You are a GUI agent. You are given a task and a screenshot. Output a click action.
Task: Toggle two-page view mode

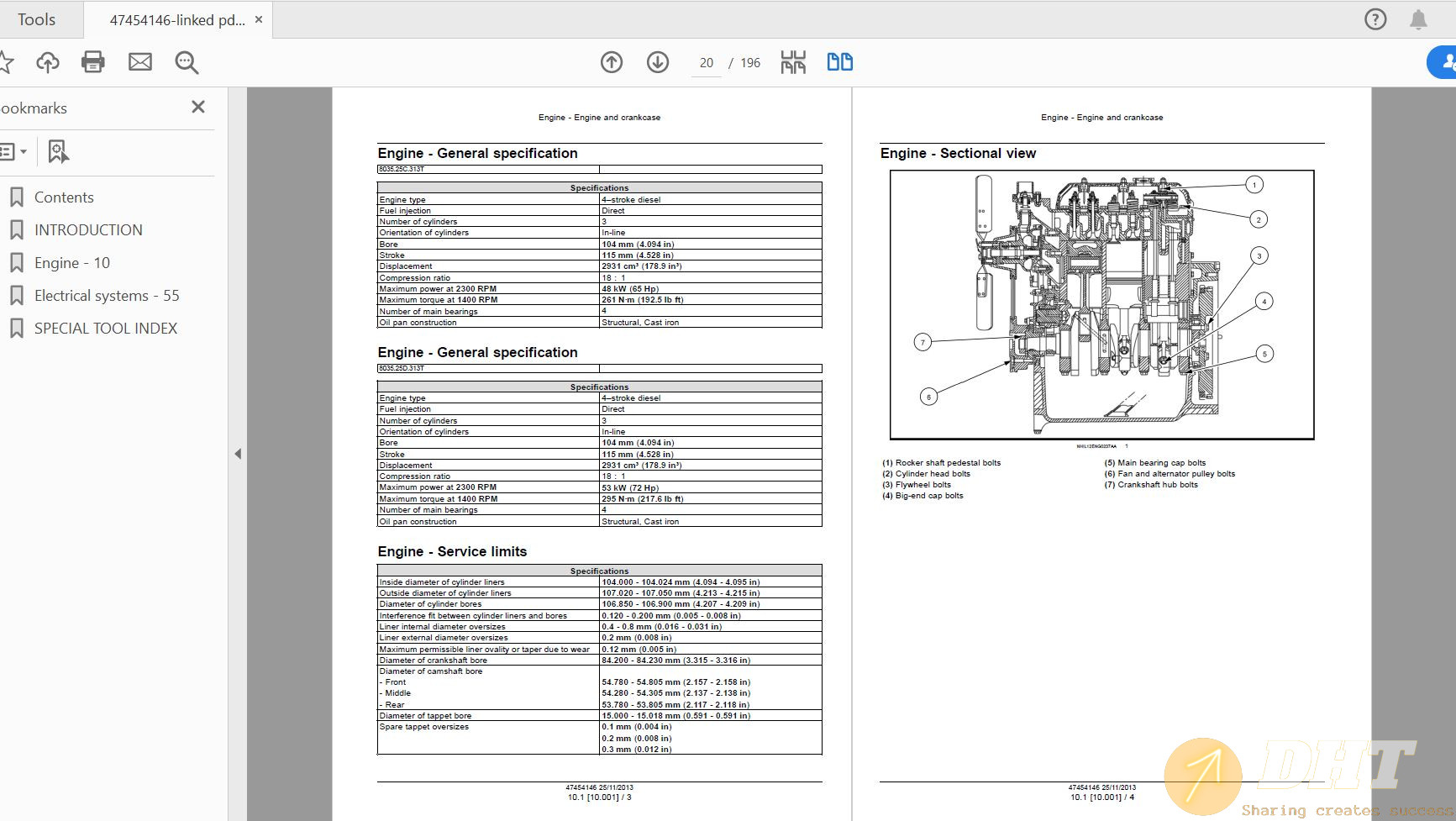tap(839, 62)
